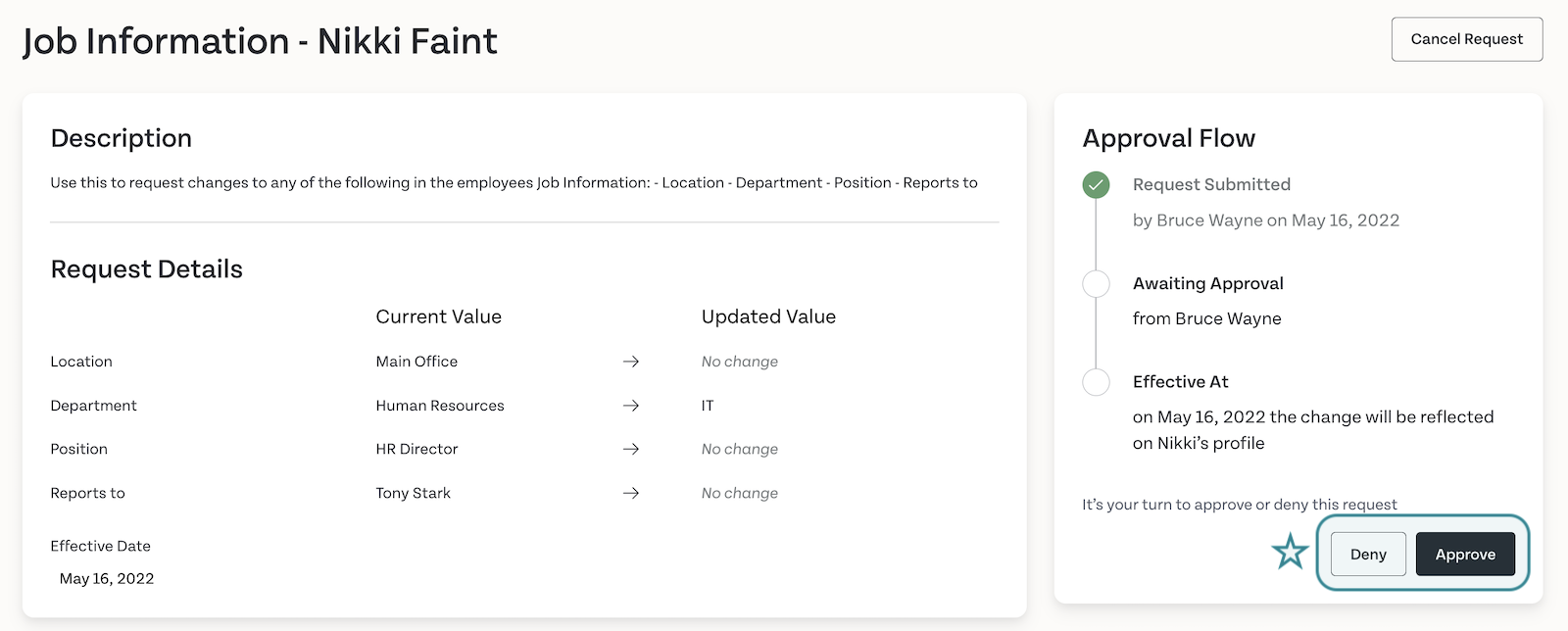The image size is (1568, 631).
Task: Cancel the request via Cancel Request button
Action: 1467,39
